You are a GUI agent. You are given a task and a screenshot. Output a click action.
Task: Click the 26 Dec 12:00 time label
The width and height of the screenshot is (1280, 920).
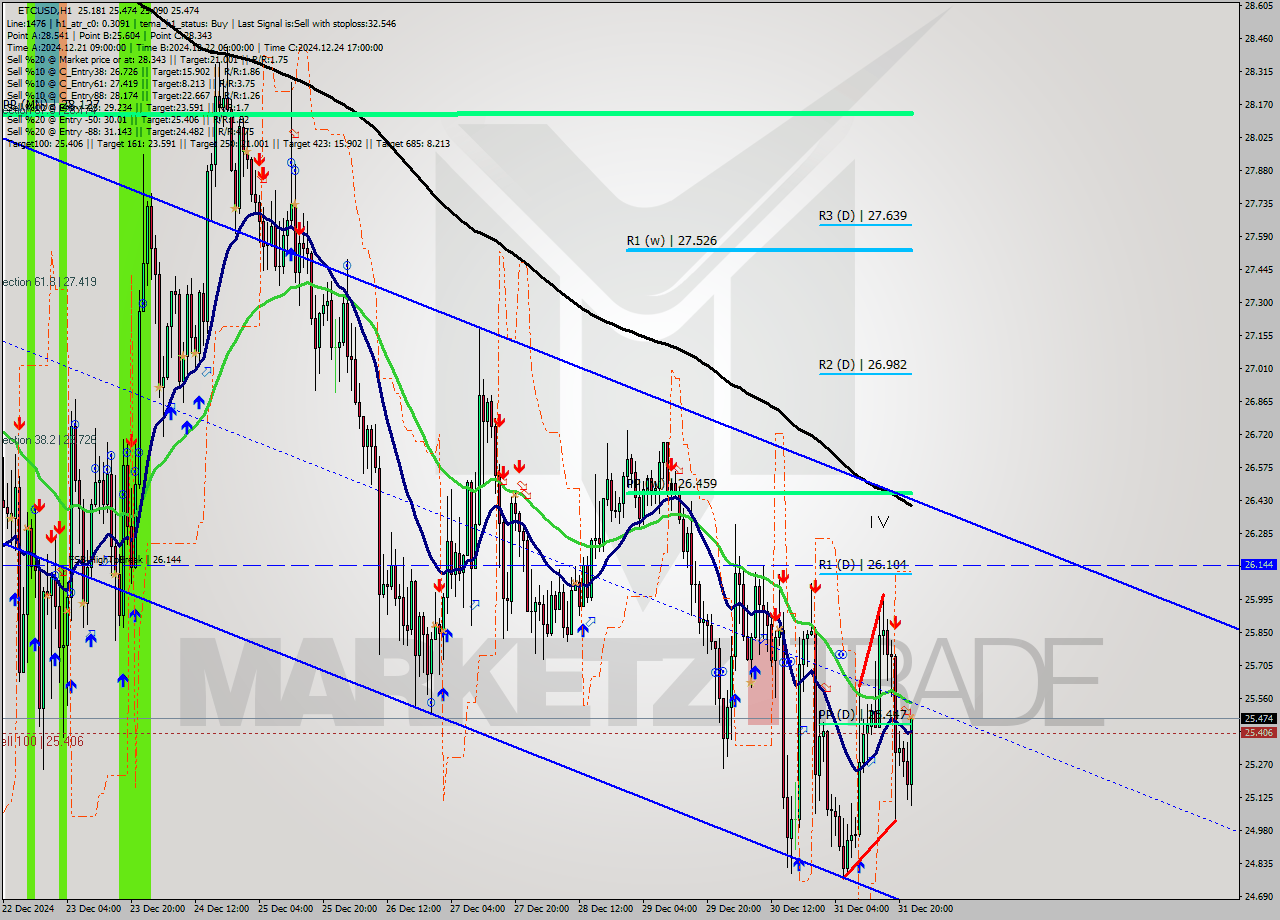click(x=413, y=909)
